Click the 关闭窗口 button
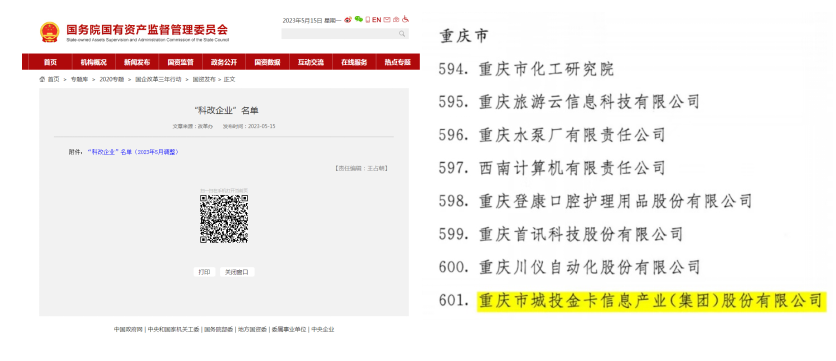The width and height of the screenshot is (836, 361). click(237, 272)
